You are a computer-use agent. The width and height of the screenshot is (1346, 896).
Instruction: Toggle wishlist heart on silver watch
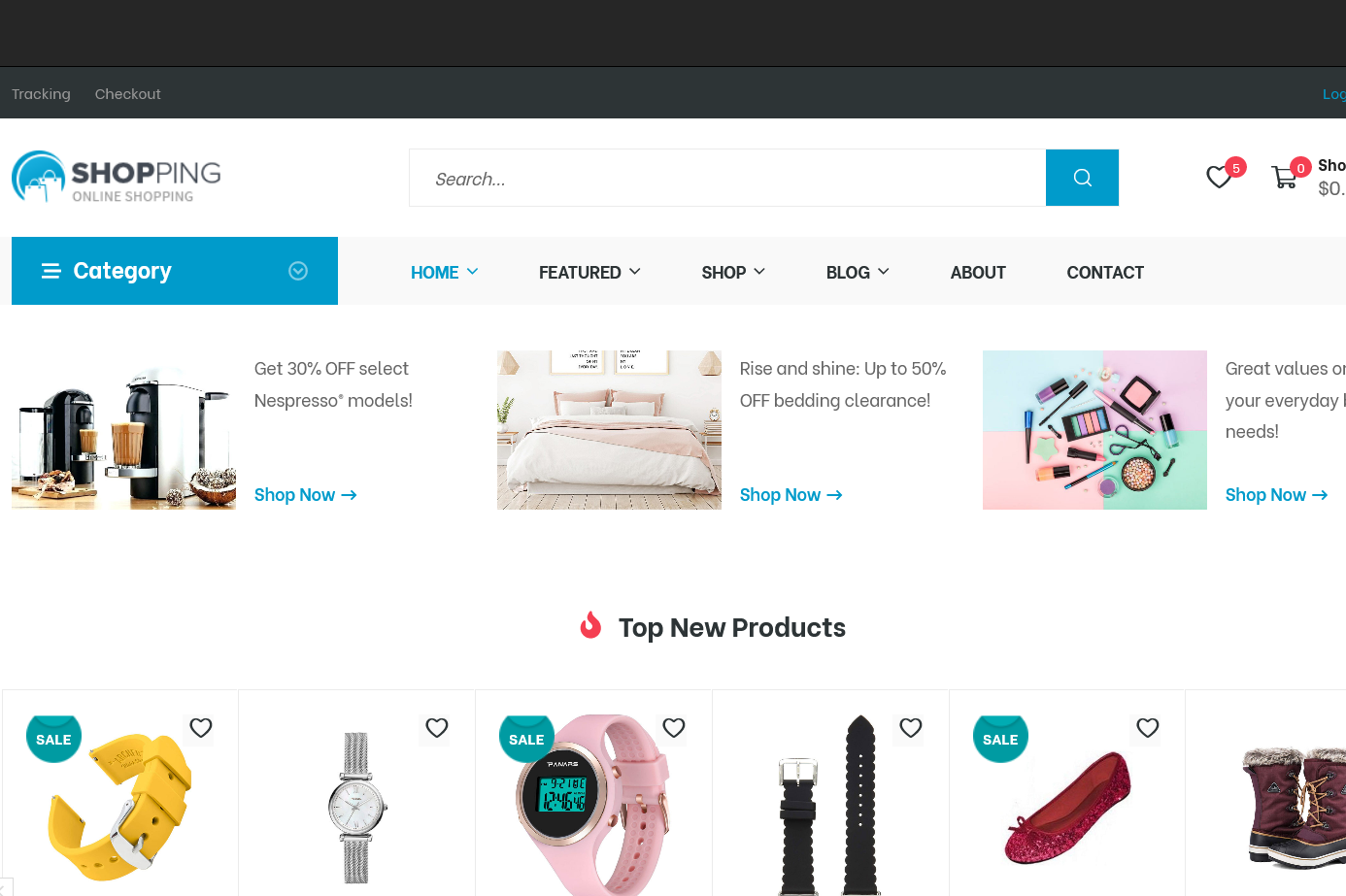(x=437, y=728)
